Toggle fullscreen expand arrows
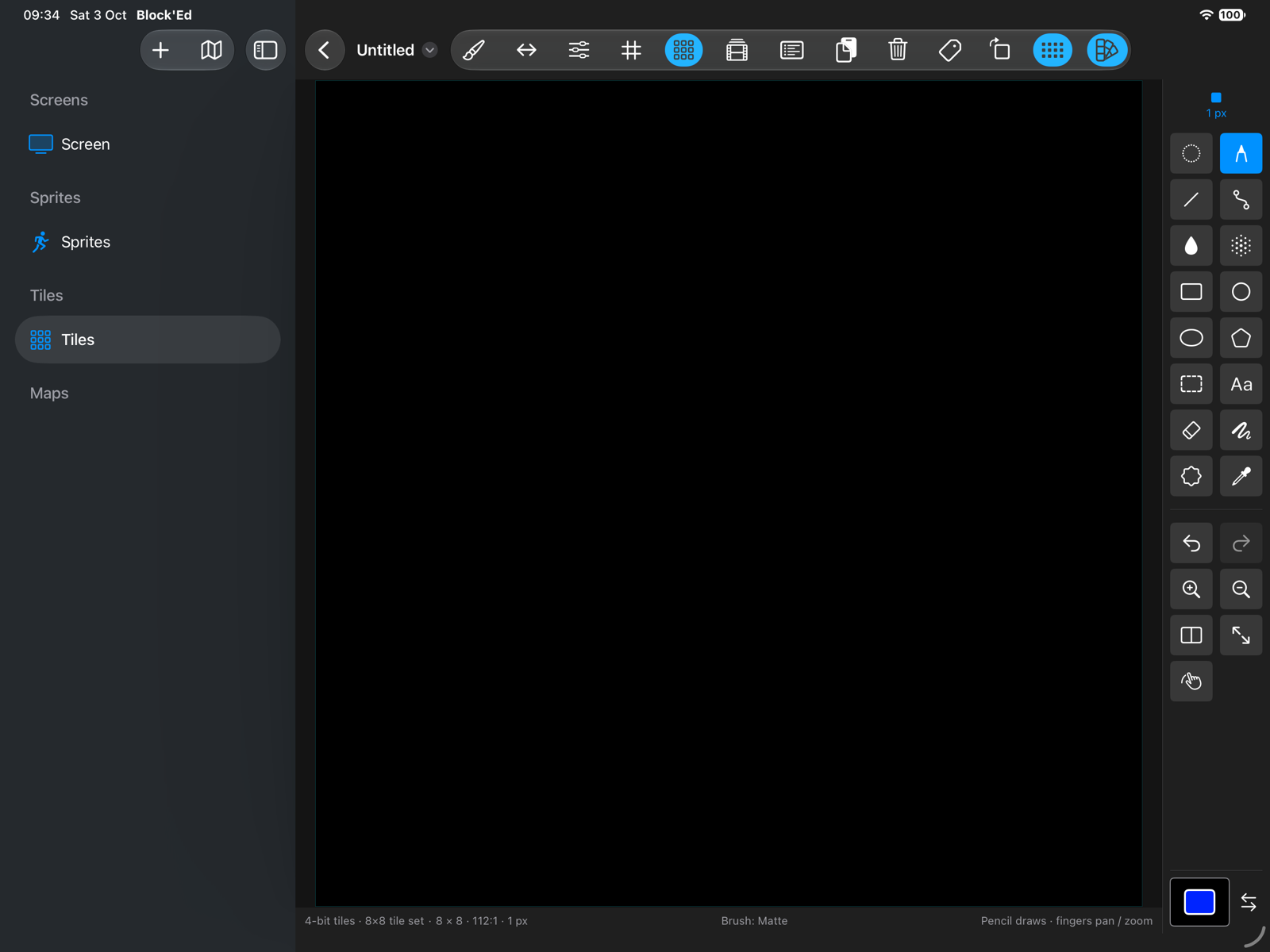 1241,635
